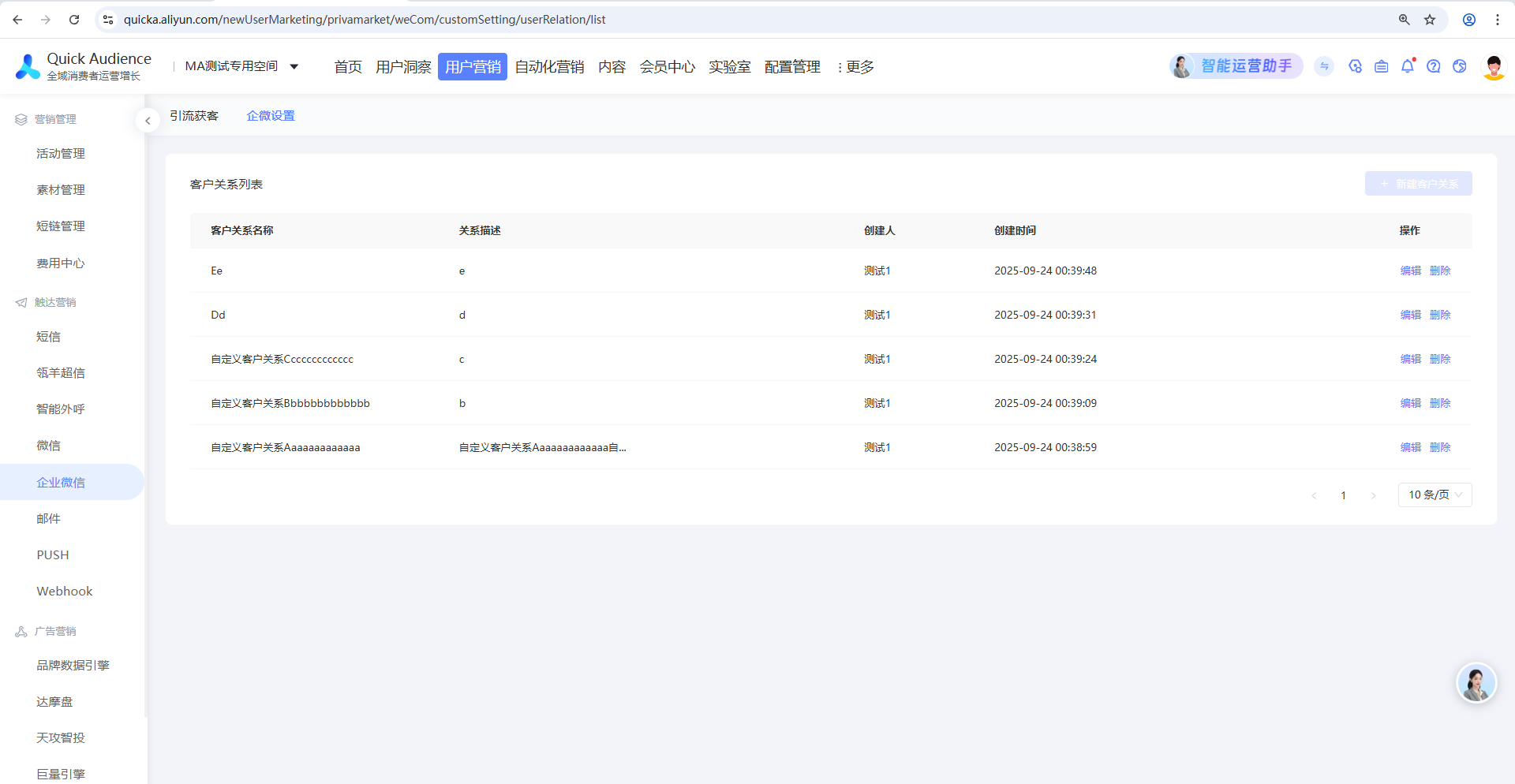The width and height of the screenshot is (1515, 784).
Task: Click the globe language icon
Action: point(1460,66)
